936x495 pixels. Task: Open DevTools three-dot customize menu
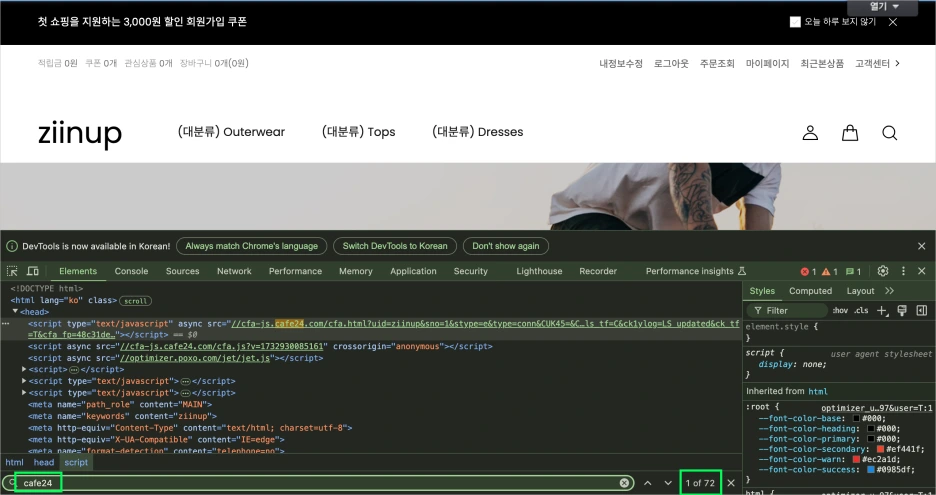pyautogui.click(x=903, y=271)
